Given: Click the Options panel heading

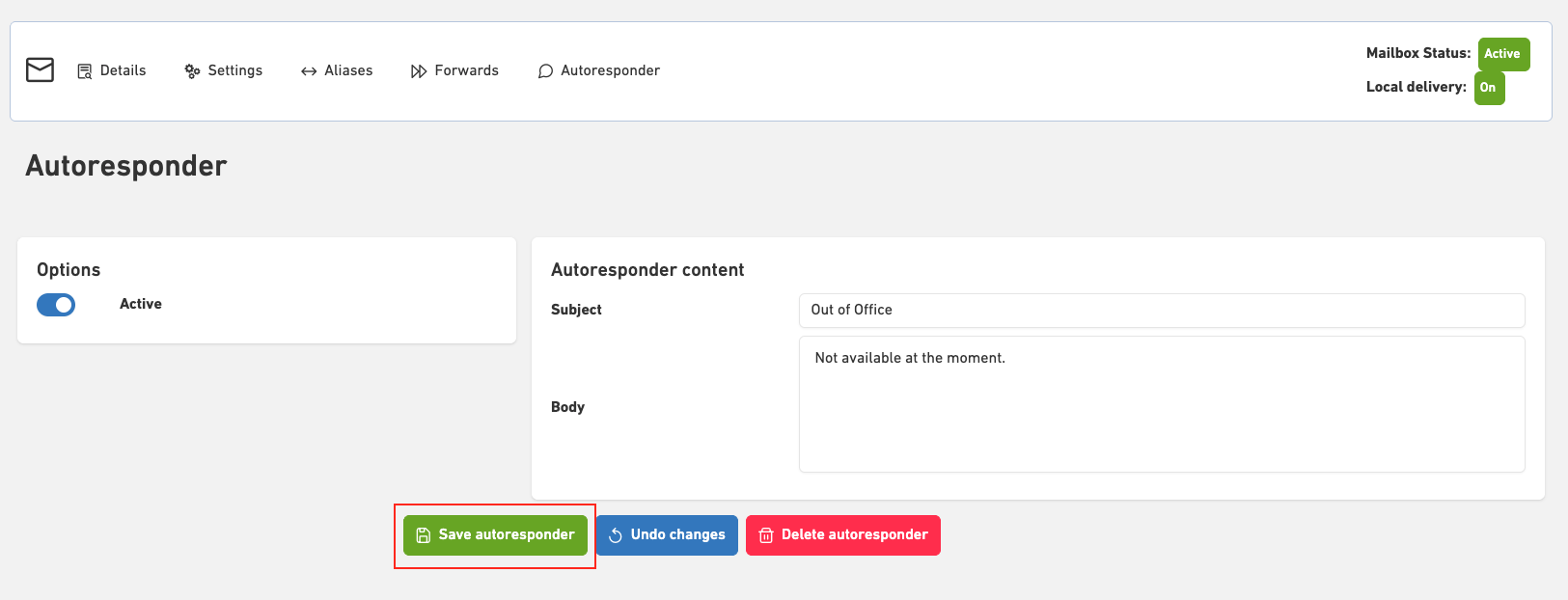Looking at the screenshot, I should click(69, 270).
